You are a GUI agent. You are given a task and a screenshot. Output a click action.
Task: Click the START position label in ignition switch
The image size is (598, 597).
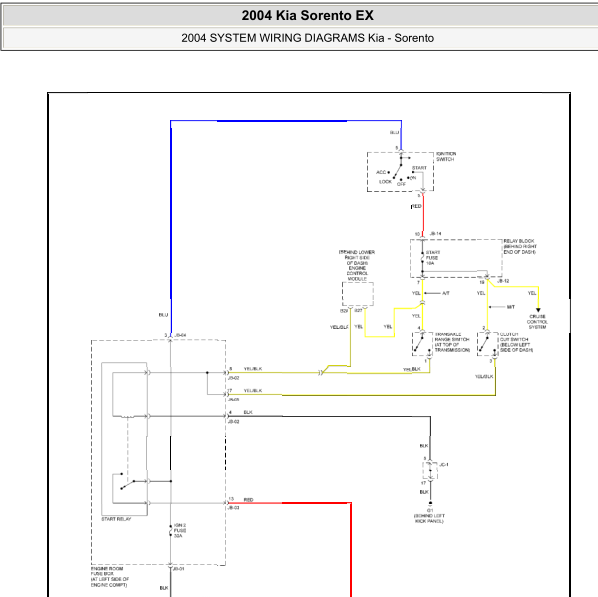[x=419, y=168]
